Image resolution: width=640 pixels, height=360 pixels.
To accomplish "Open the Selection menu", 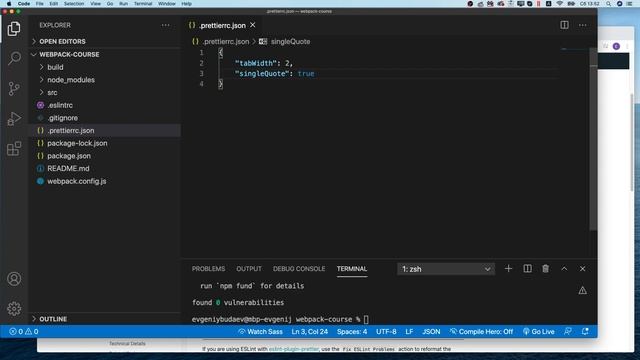I will tap(74, 4).
